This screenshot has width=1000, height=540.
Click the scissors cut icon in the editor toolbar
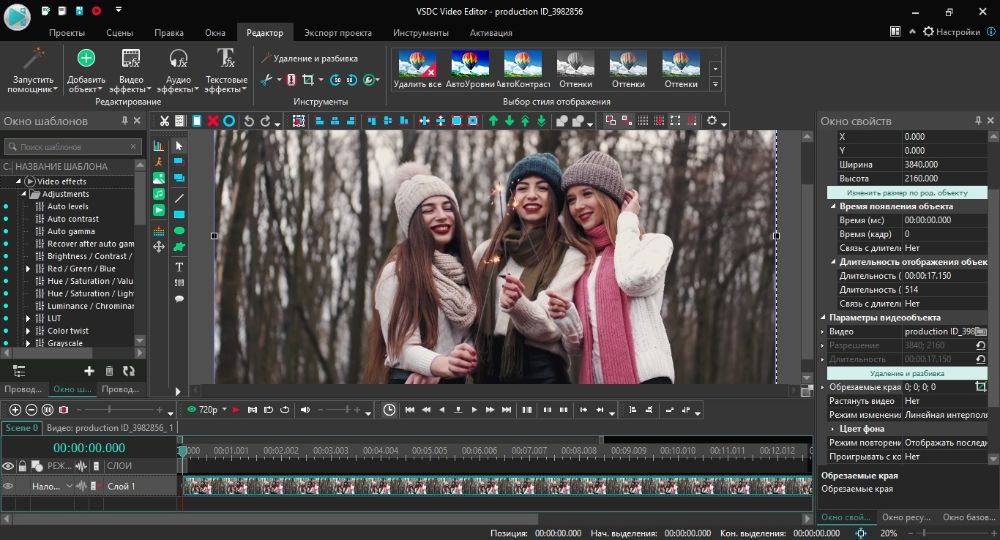pyautogui.click(x=164, y=121)
